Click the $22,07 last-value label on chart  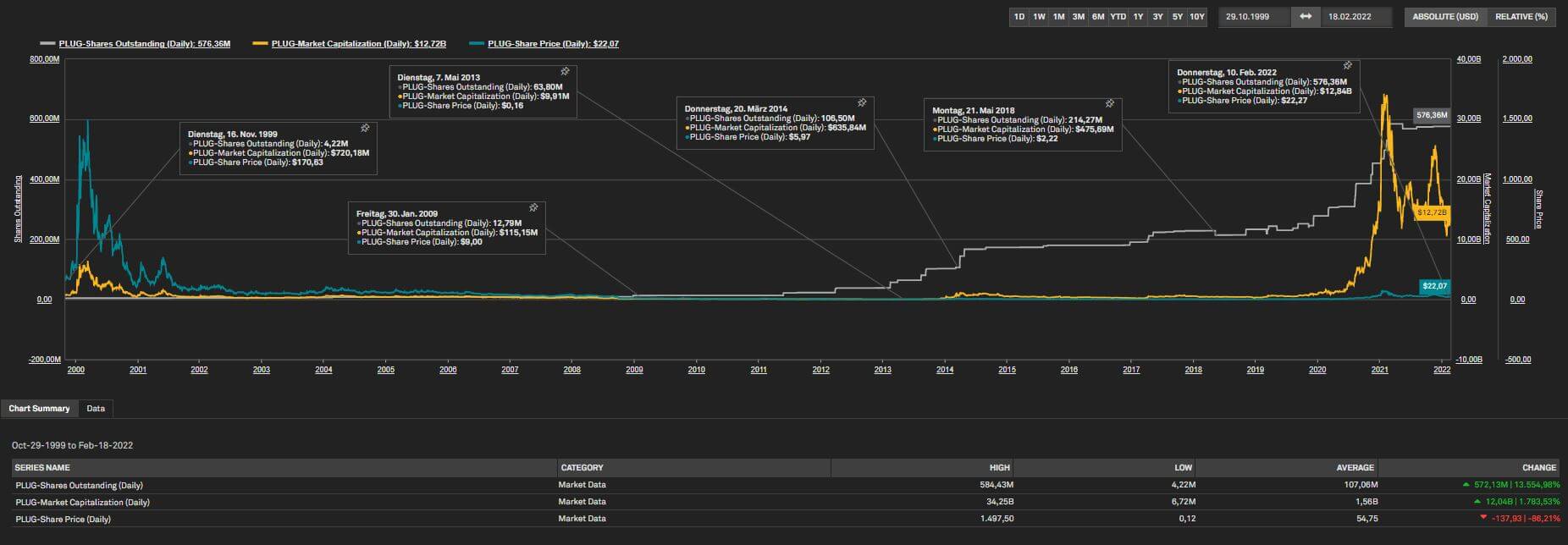click(x=1435, y=286)
